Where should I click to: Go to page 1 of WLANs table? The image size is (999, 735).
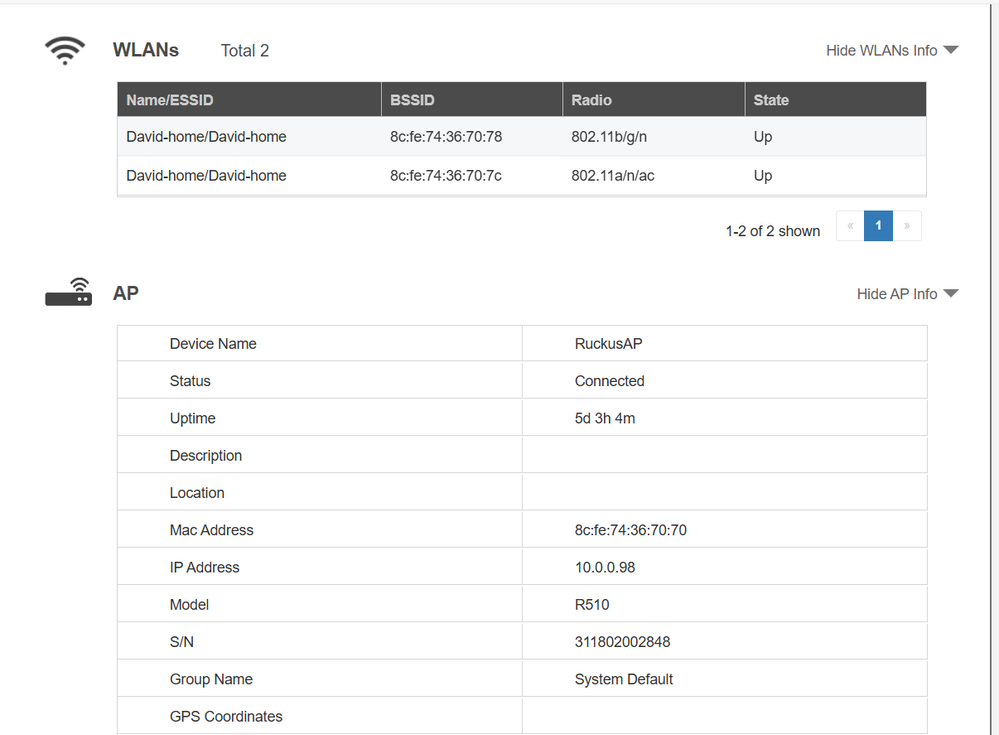pyautogui.click(x=878, y=226)
